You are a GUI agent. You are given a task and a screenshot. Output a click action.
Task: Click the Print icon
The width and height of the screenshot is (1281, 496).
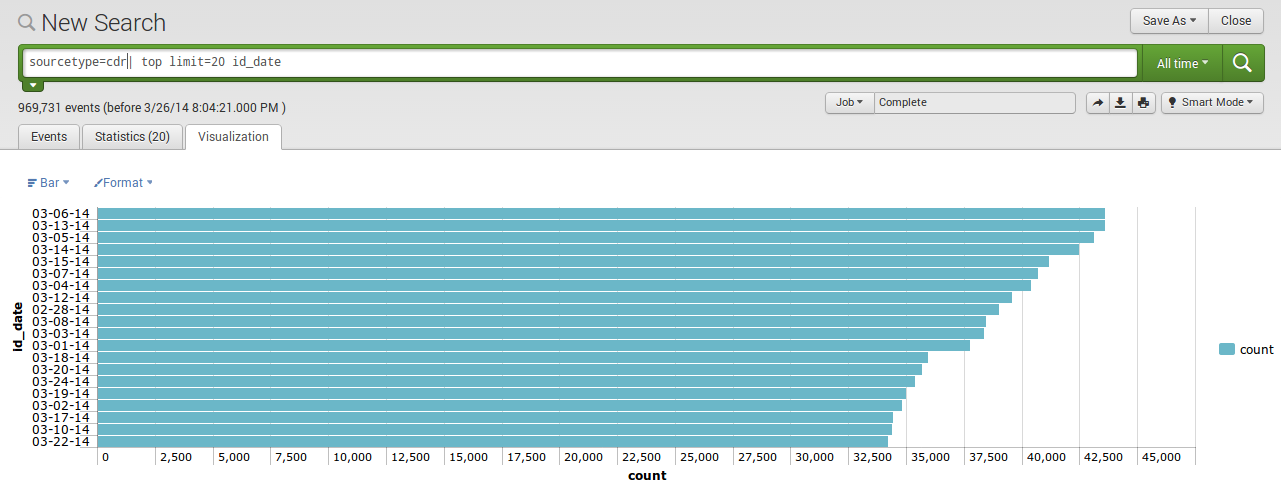tap(1144, 103)
